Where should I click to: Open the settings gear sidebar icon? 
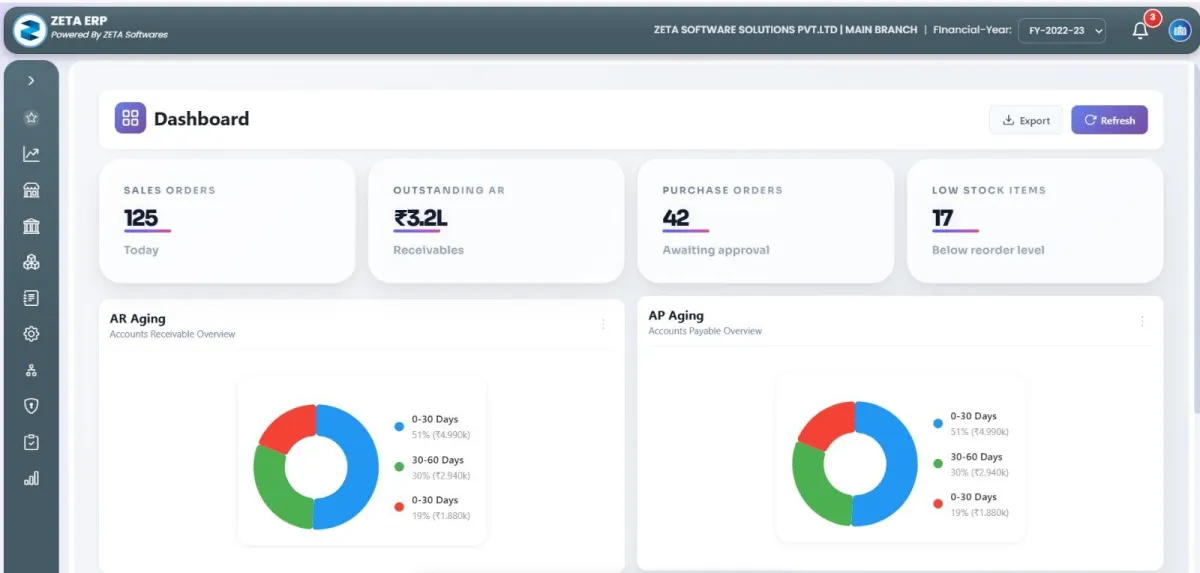point(31,334)
